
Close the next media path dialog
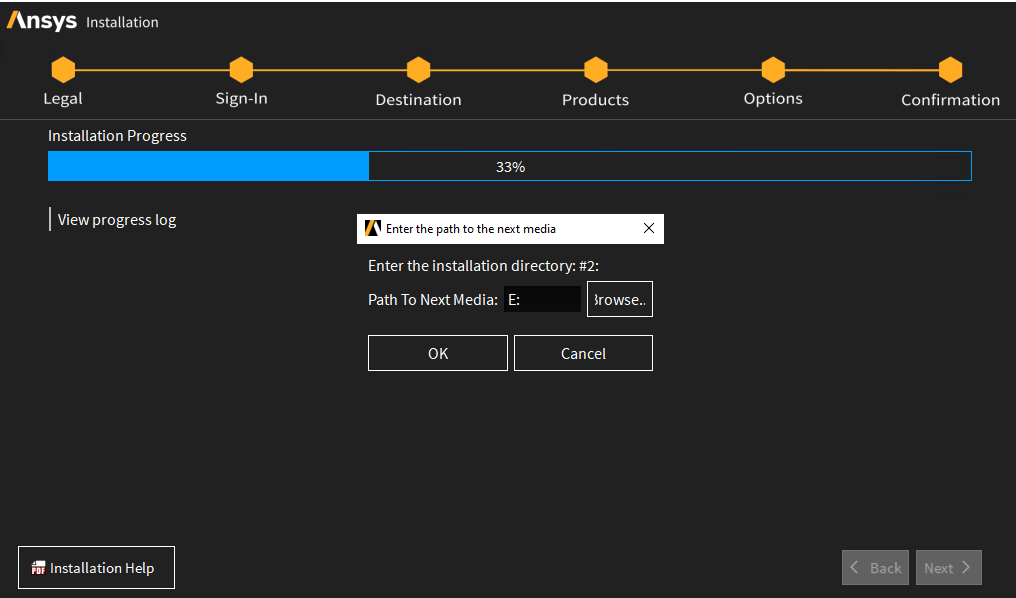pos(648,228)
